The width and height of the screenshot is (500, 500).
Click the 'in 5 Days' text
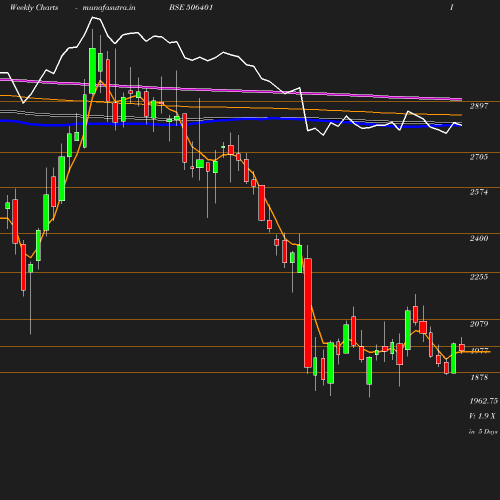click(483, 432)
